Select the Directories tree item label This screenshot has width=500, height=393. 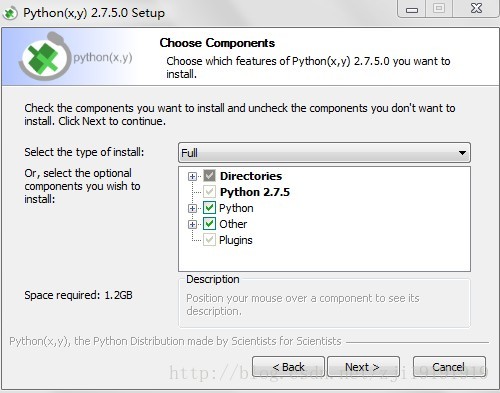coord(251,176)
